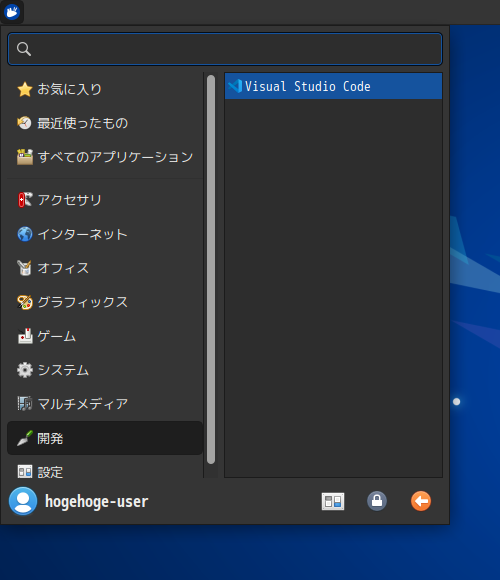This screenshot has width=500, height=580.
Task: Click the hogehoge-user avatar icon
Action: click(x=23, y=501)
